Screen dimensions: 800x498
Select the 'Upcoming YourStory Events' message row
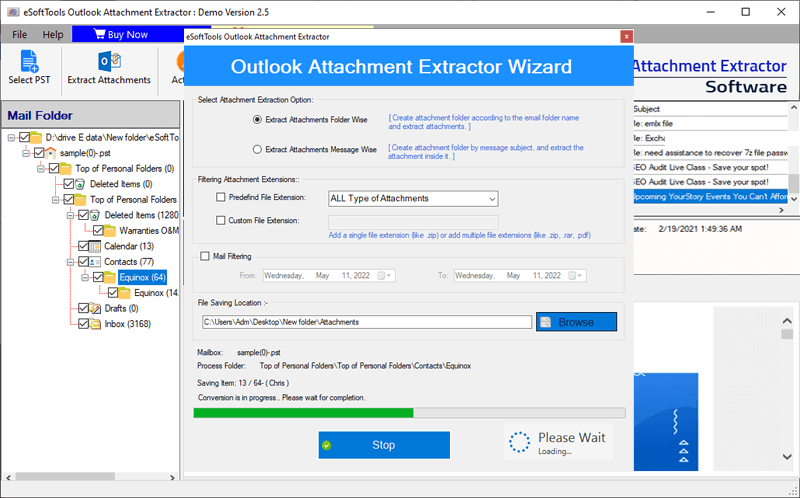710,196
